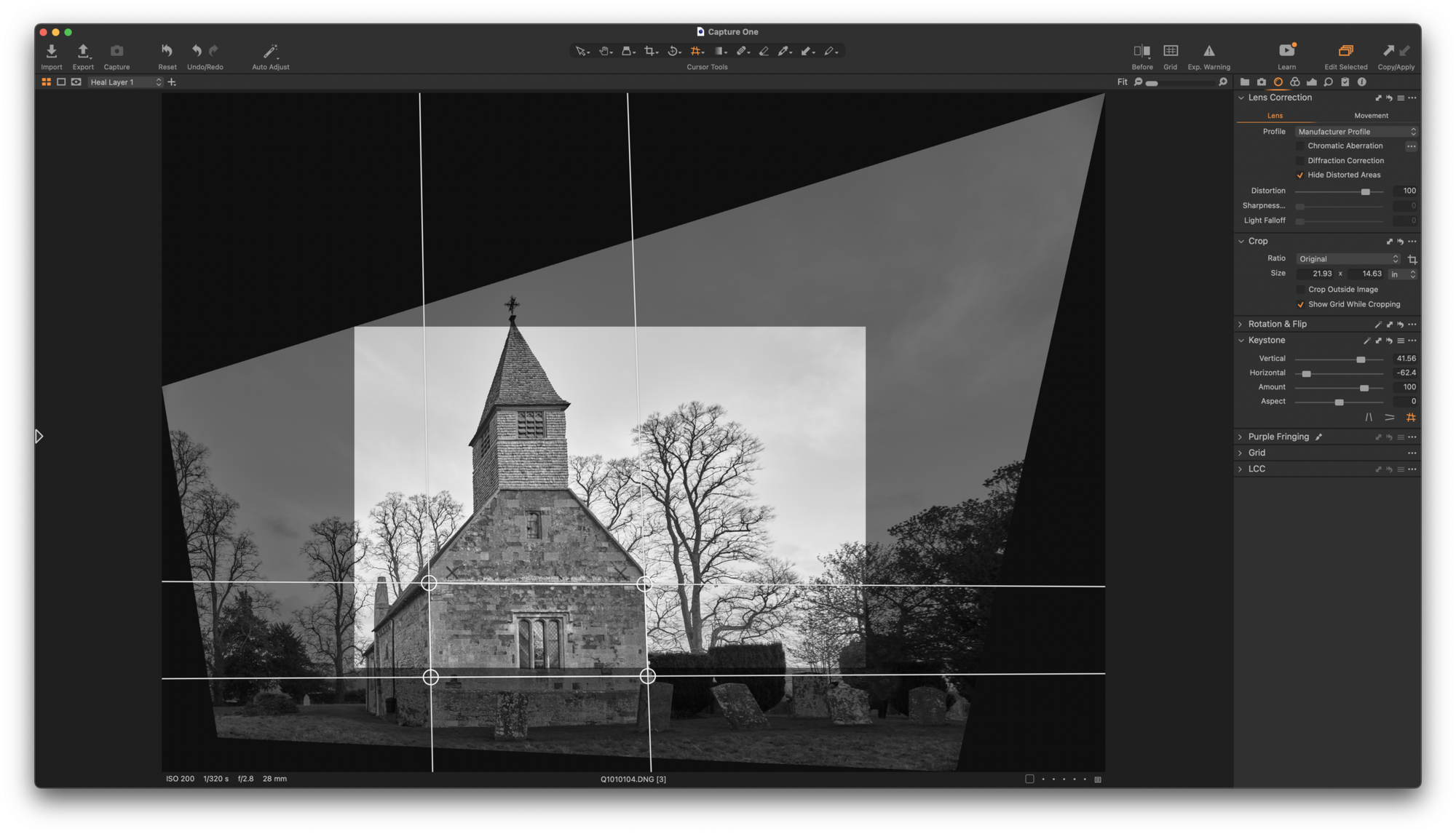Switch to the Movement tab
This screenshot has height=834, width=1456.
1370,116
